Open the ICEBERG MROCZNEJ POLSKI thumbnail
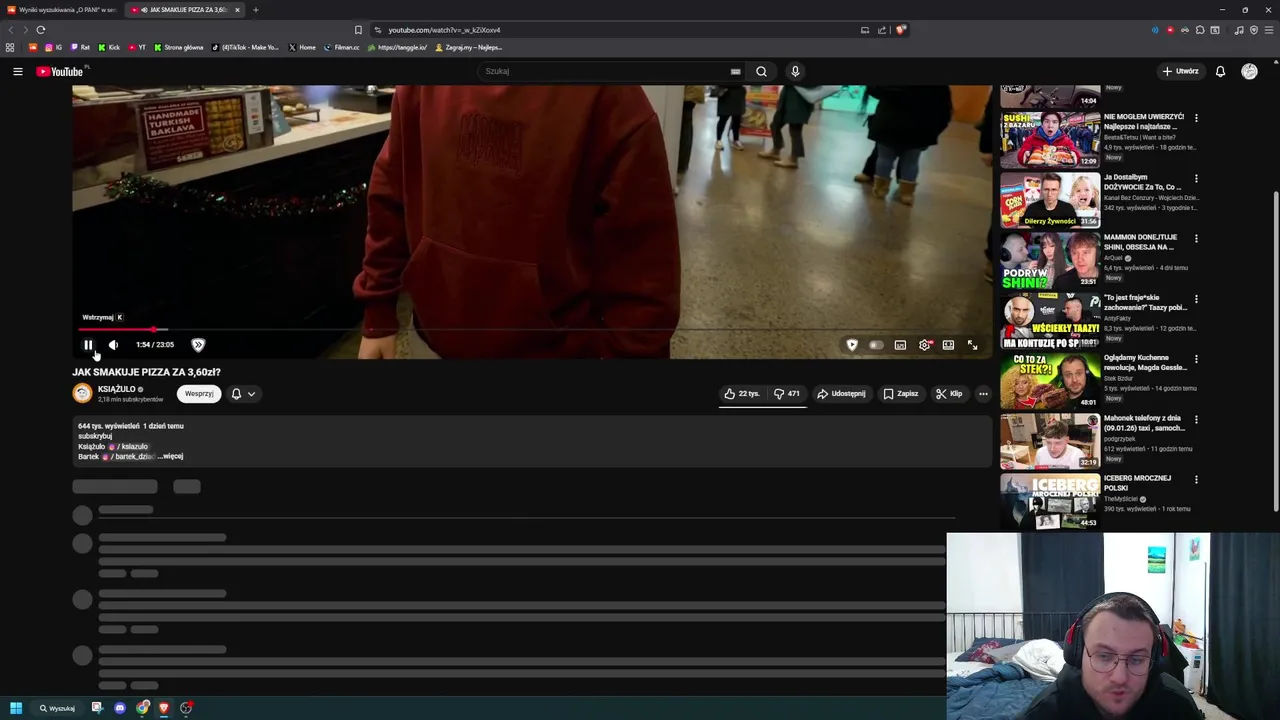This screenshot has width=1280, height=720. [1050, 501]
